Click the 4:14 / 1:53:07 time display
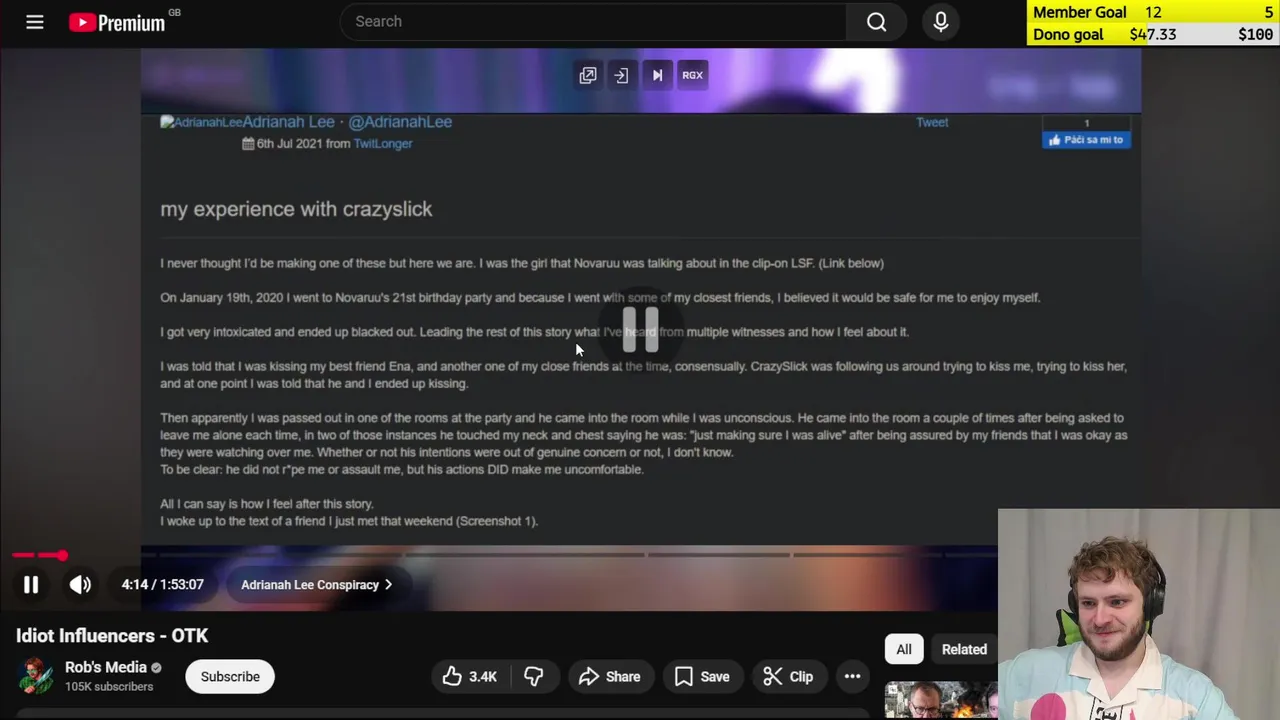 click(x=162, y=585)
